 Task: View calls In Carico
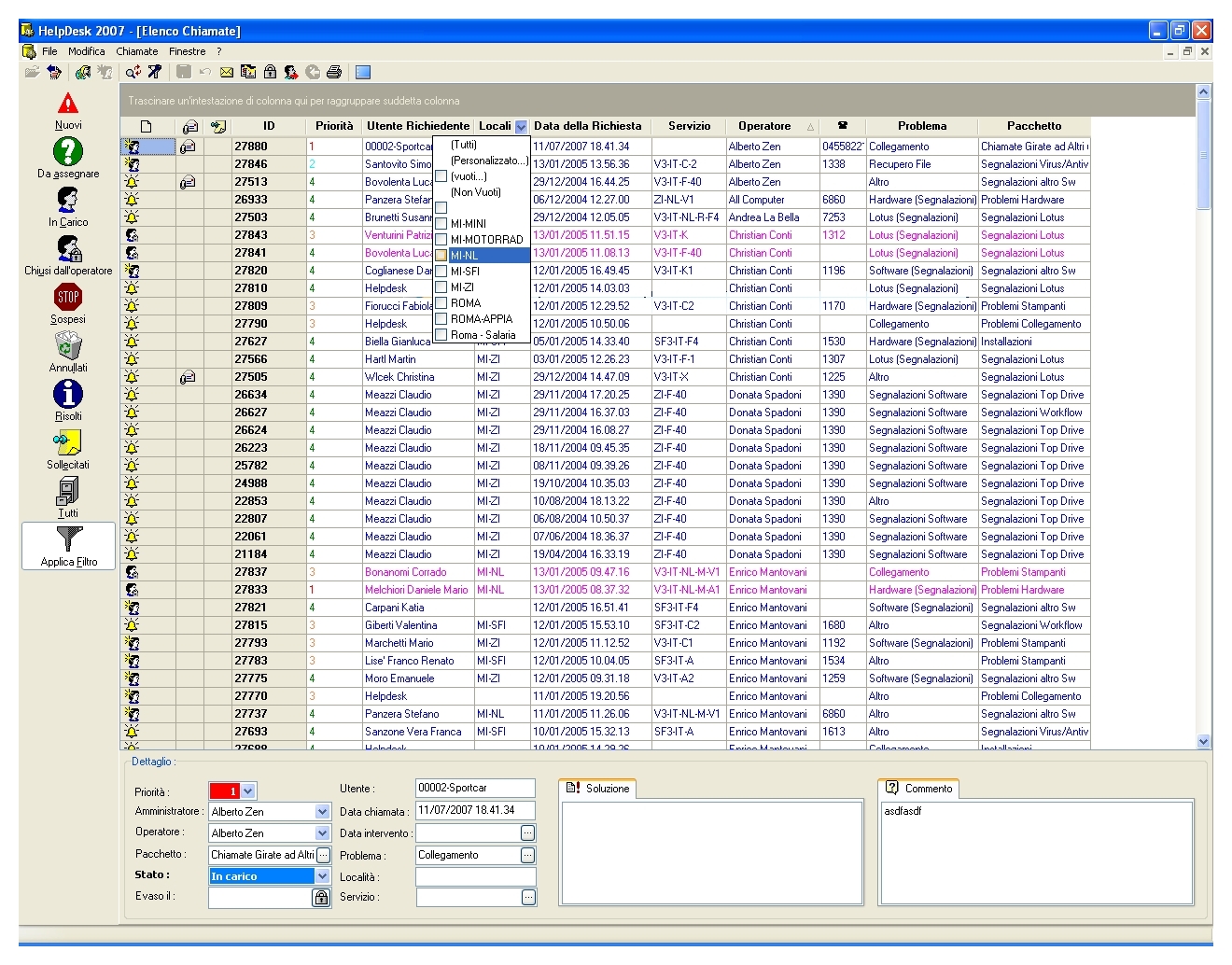pyautogui.click(x=68, y=207)
